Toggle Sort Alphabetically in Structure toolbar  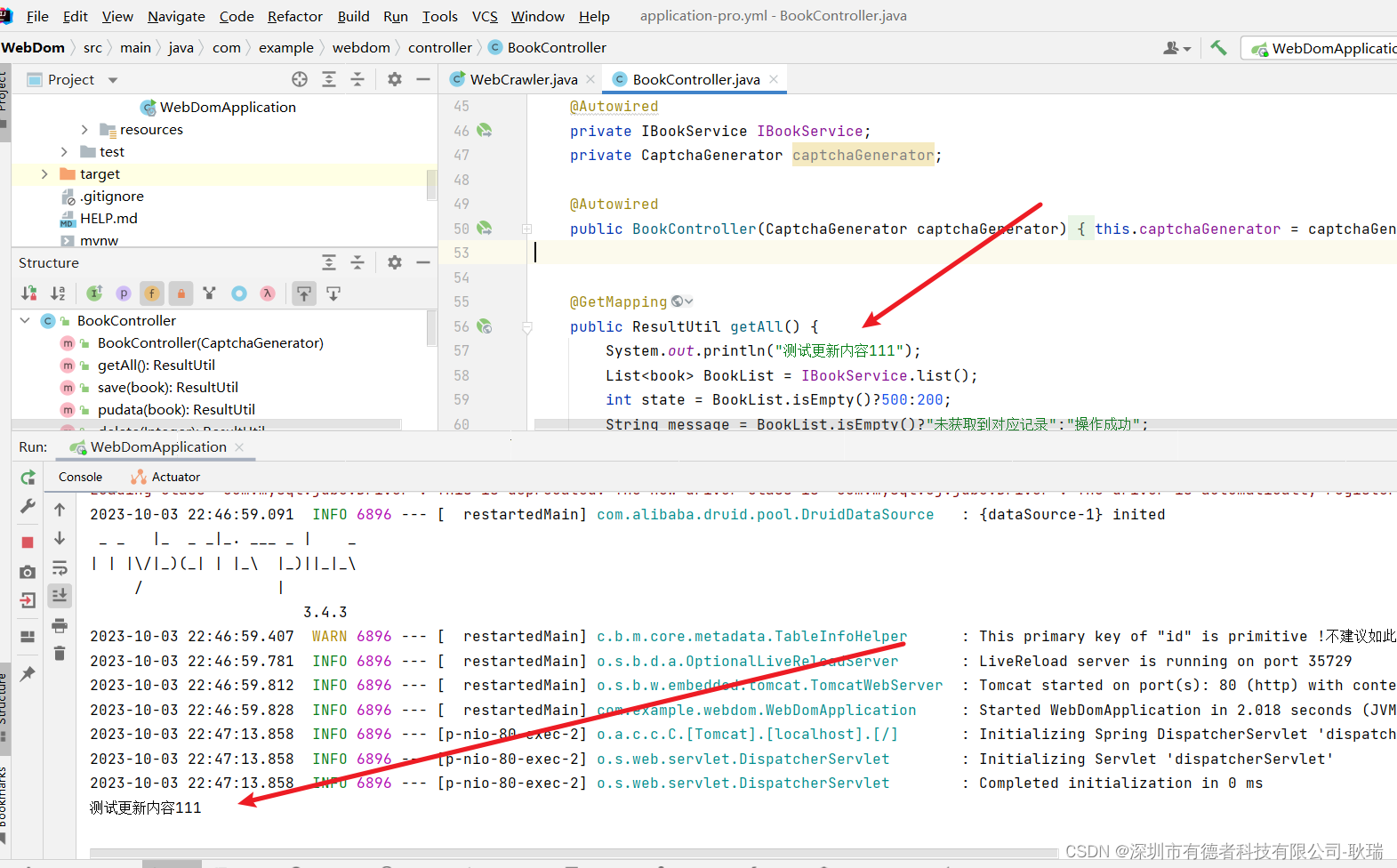click(58, 293)
